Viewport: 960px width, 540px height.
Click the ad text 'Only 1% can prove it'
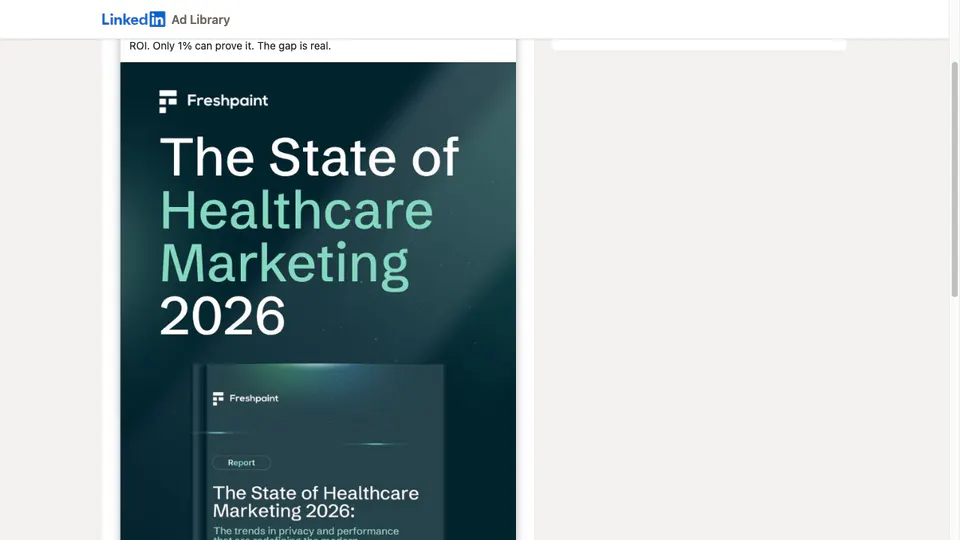pyautogui.click(x=203, y=46)
